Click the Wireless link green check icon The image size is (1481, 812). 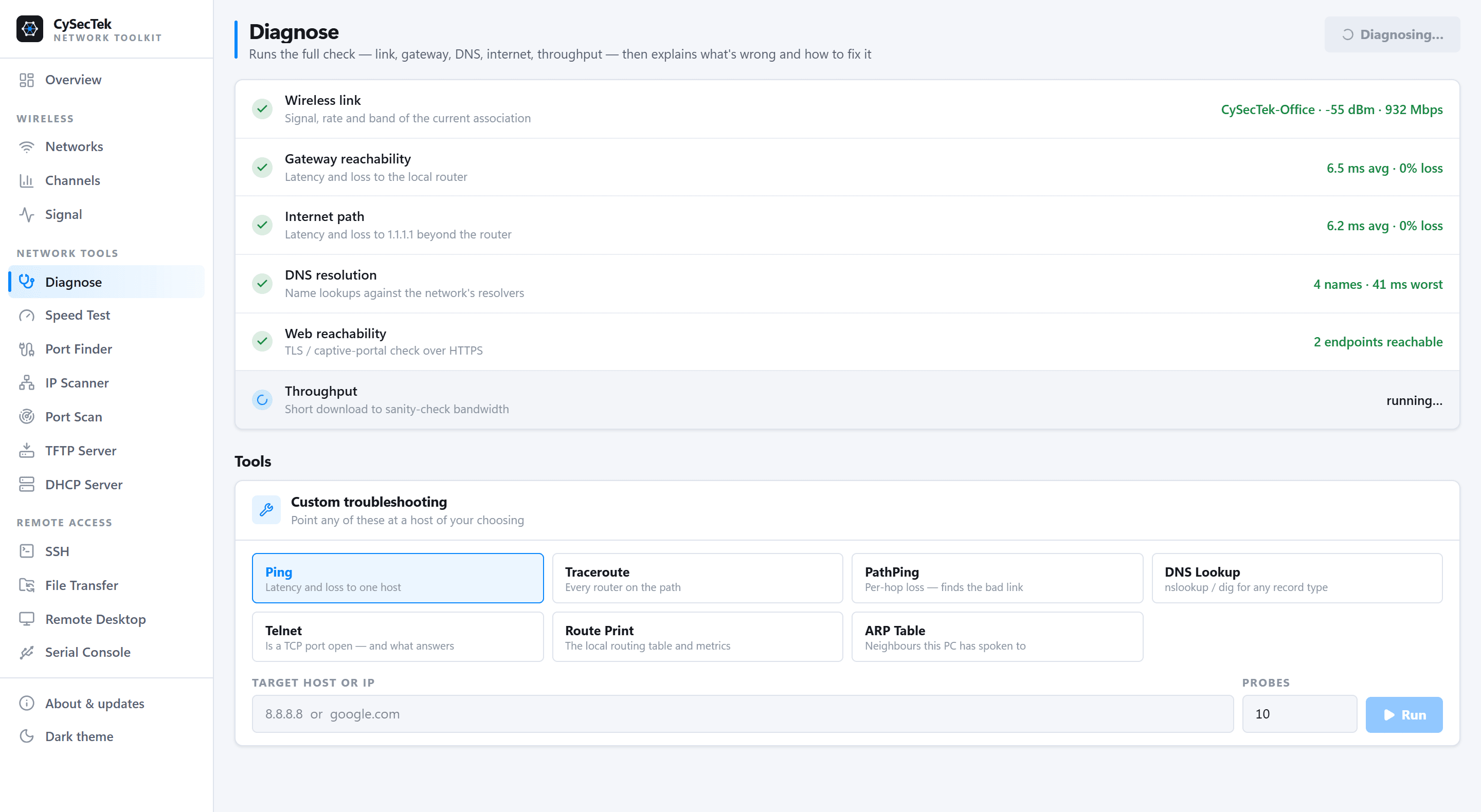(262, 109)
